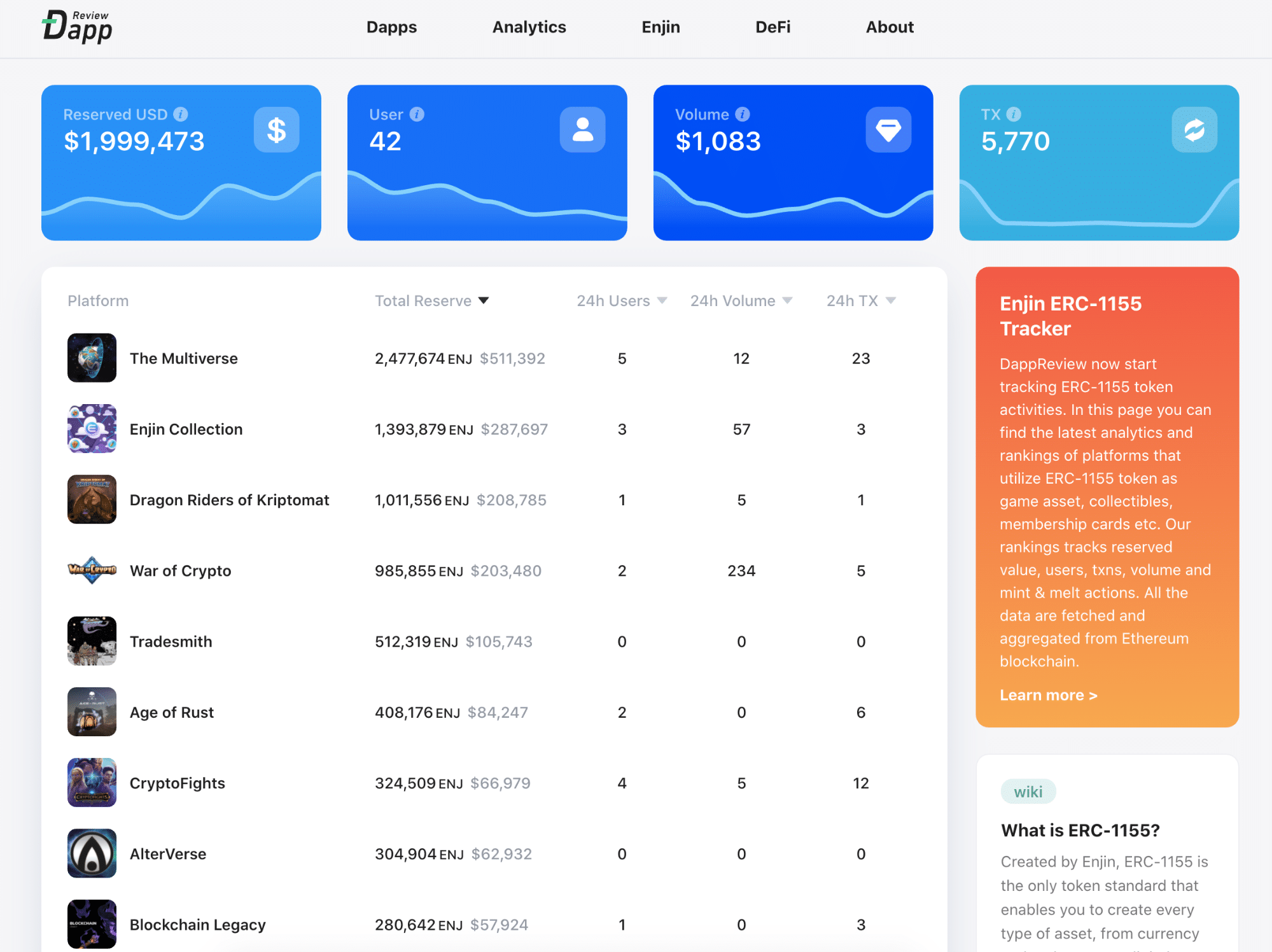
Task: Click the Platform column header
Action: [98, 300]
